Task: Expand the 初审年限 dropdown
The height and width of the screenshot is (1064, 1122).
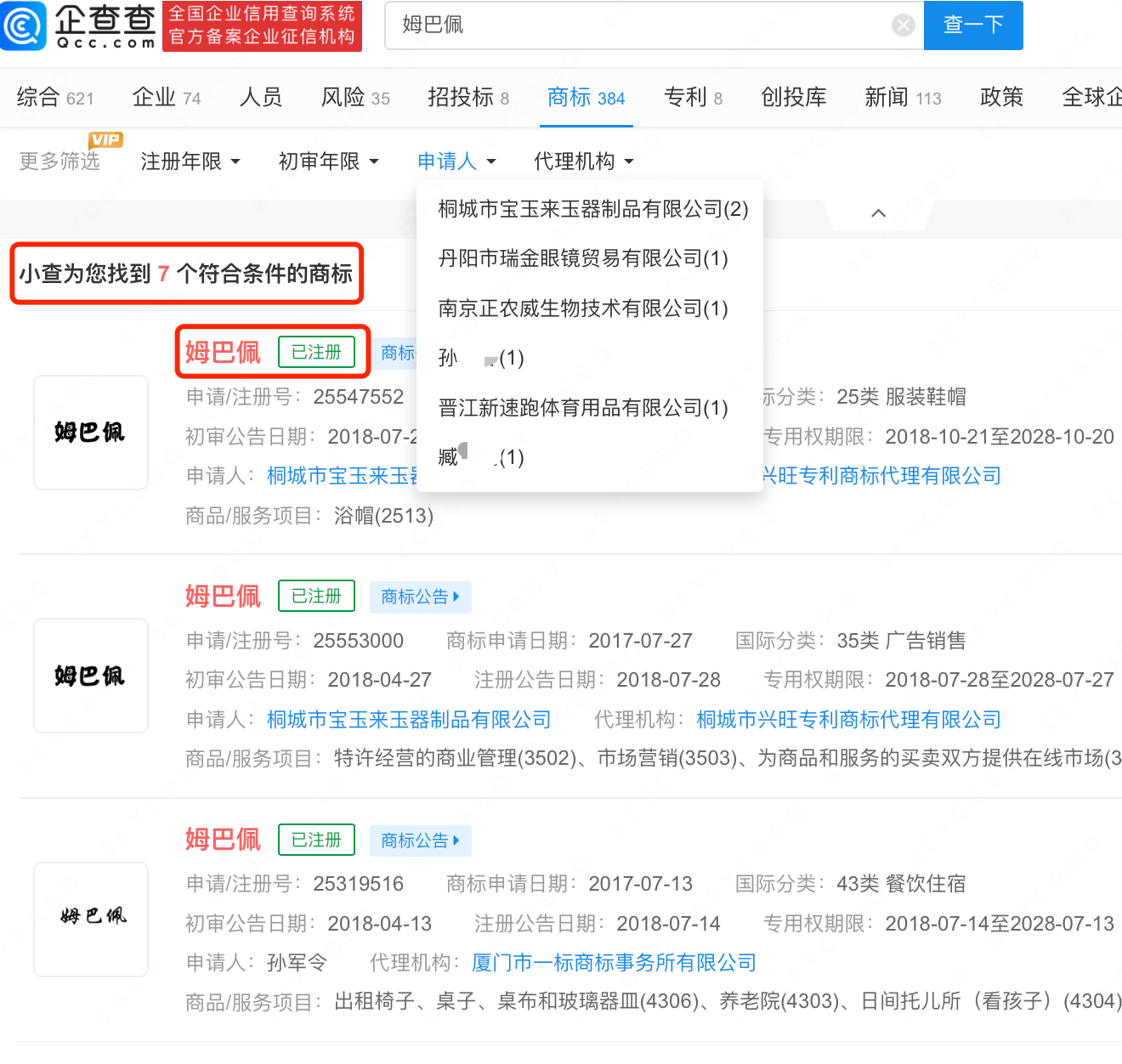Action: [x=328, y=161]
